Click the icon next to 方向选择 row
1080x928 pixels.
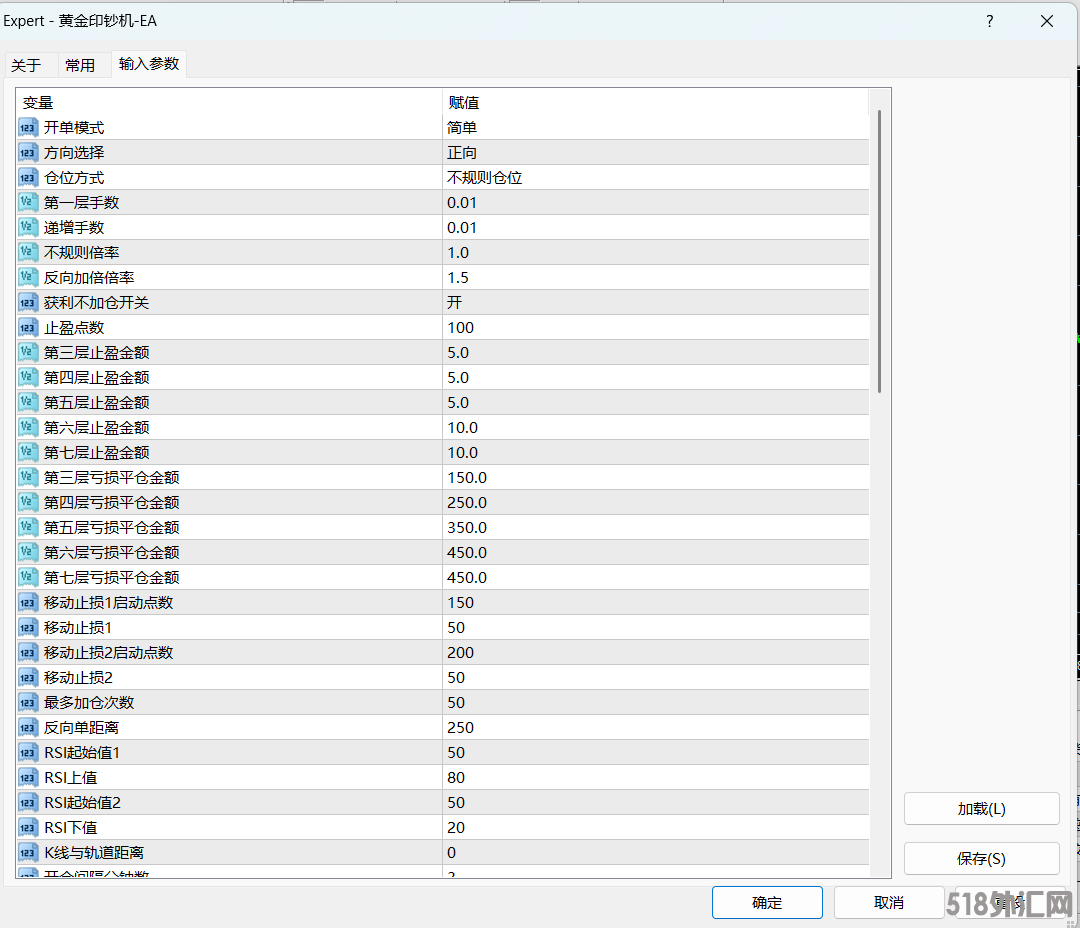pos(28,152)
